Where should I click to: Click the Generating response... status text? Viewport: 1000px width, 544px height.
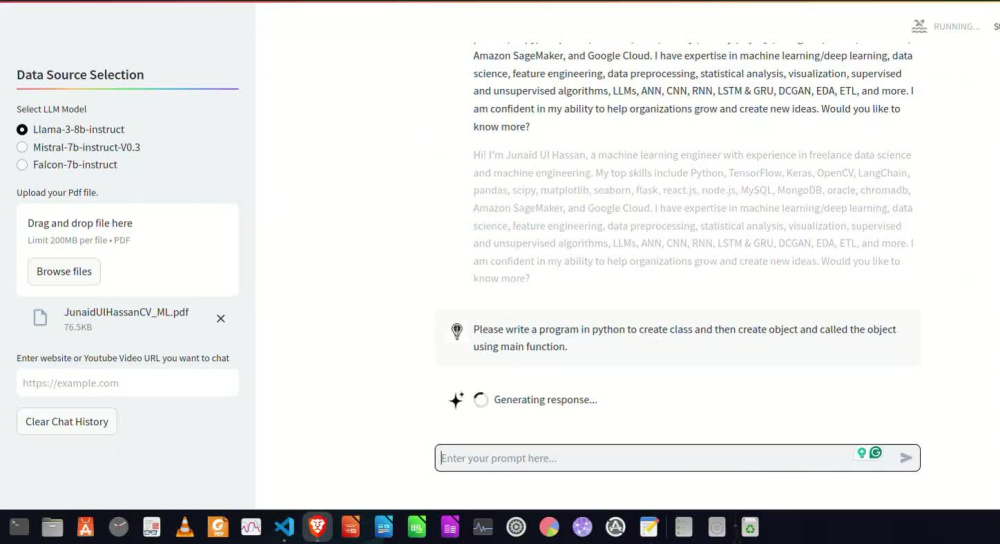(x=545, y=400)
